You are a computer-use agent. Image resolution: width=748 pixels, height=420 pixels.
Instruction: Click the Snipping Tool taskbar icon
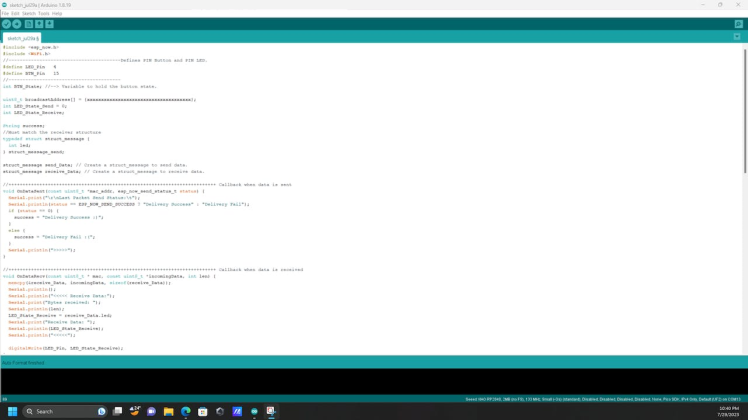[x=271, y=411]
